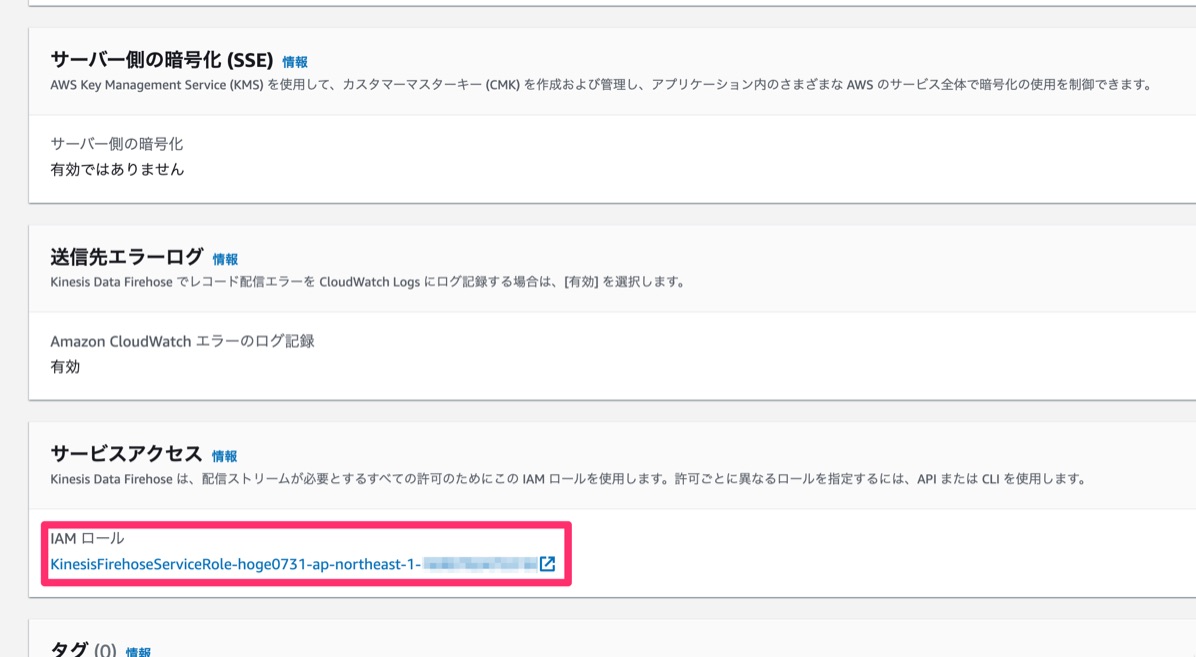Open 情報 help for タグ (0)

136,650
